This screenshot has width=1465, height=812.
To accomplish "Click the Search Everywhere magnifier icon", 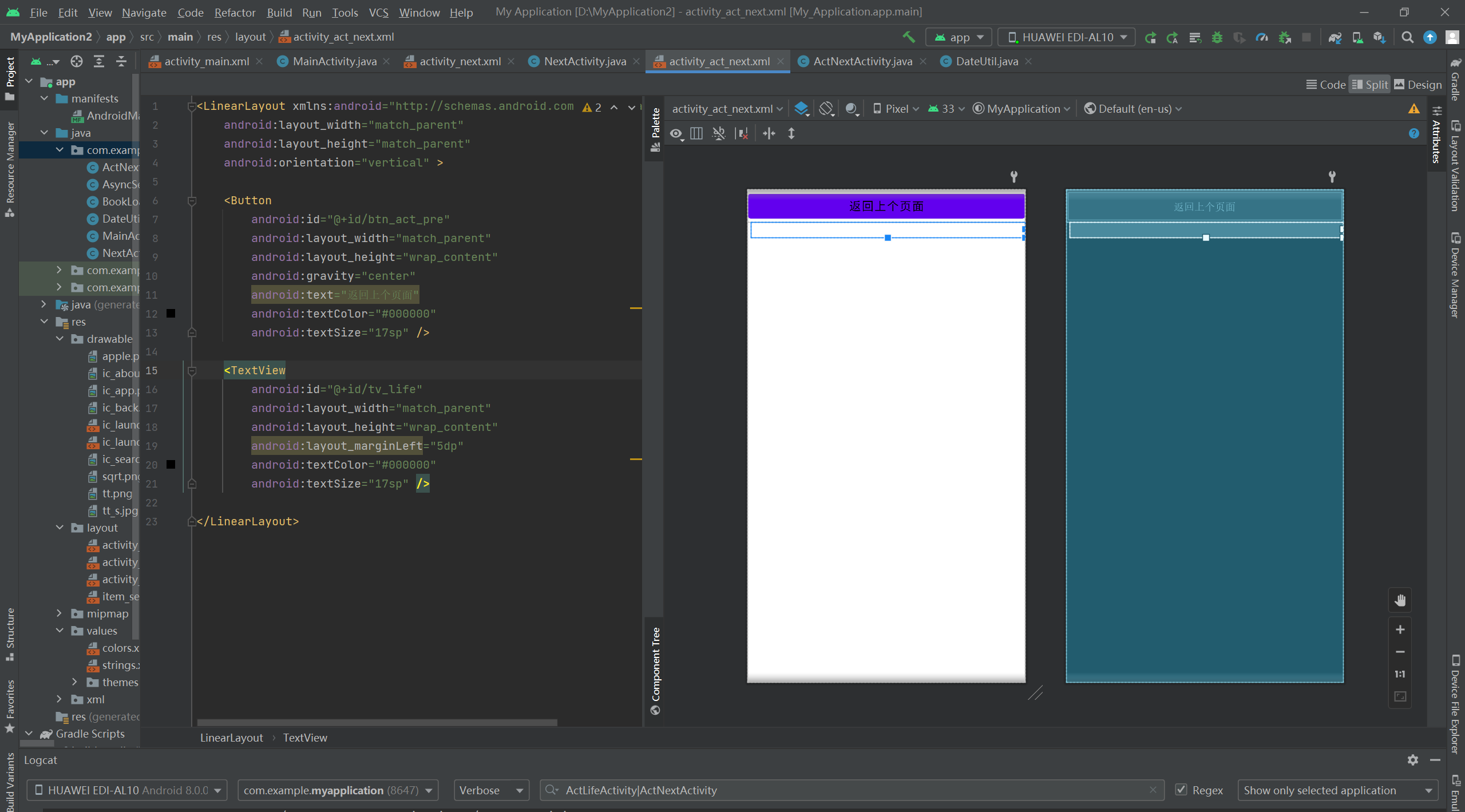I will pyautogui.click(x=1407, y=37).
